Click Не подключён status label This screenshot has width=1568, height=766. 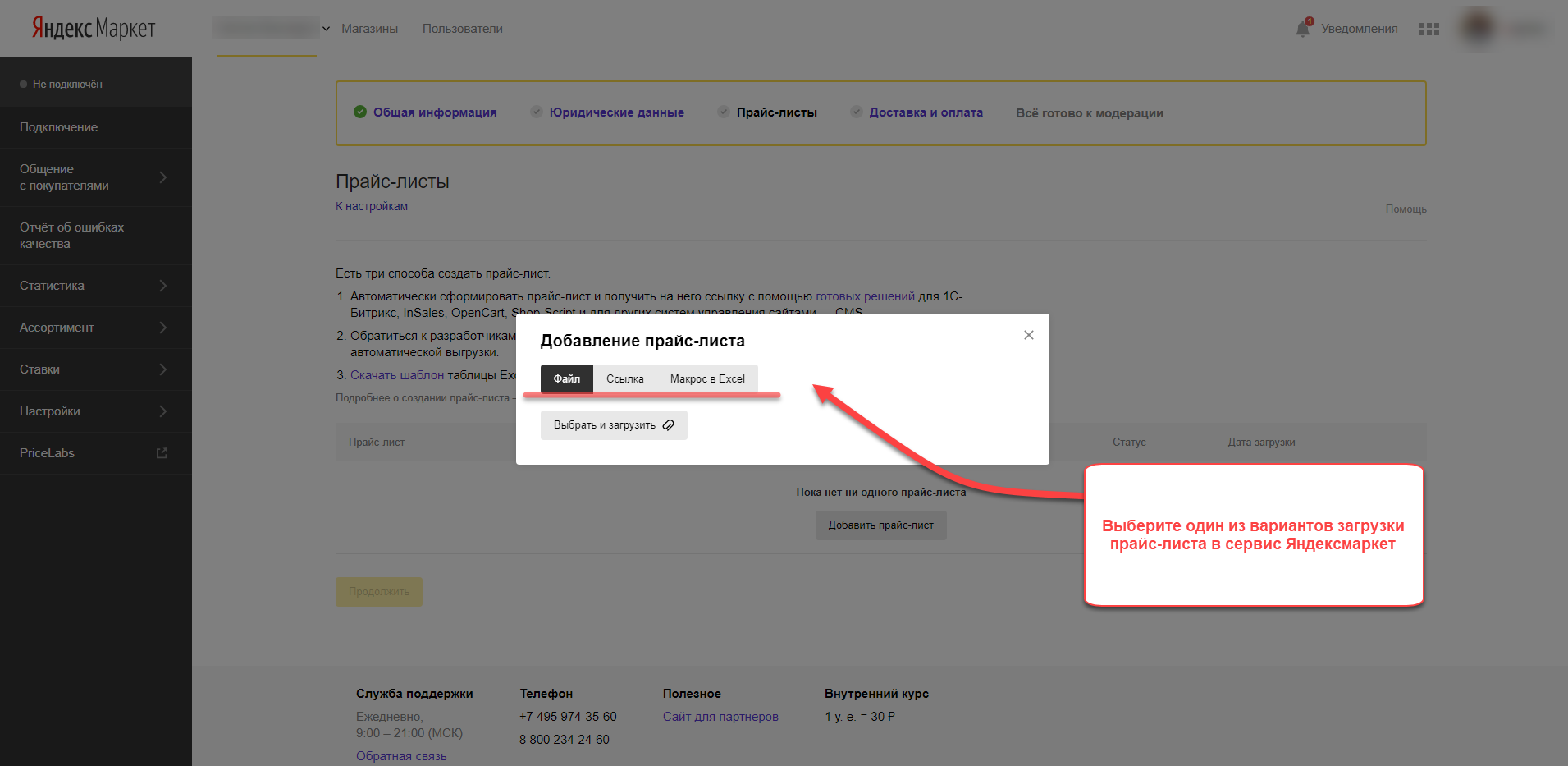point(67,85)
